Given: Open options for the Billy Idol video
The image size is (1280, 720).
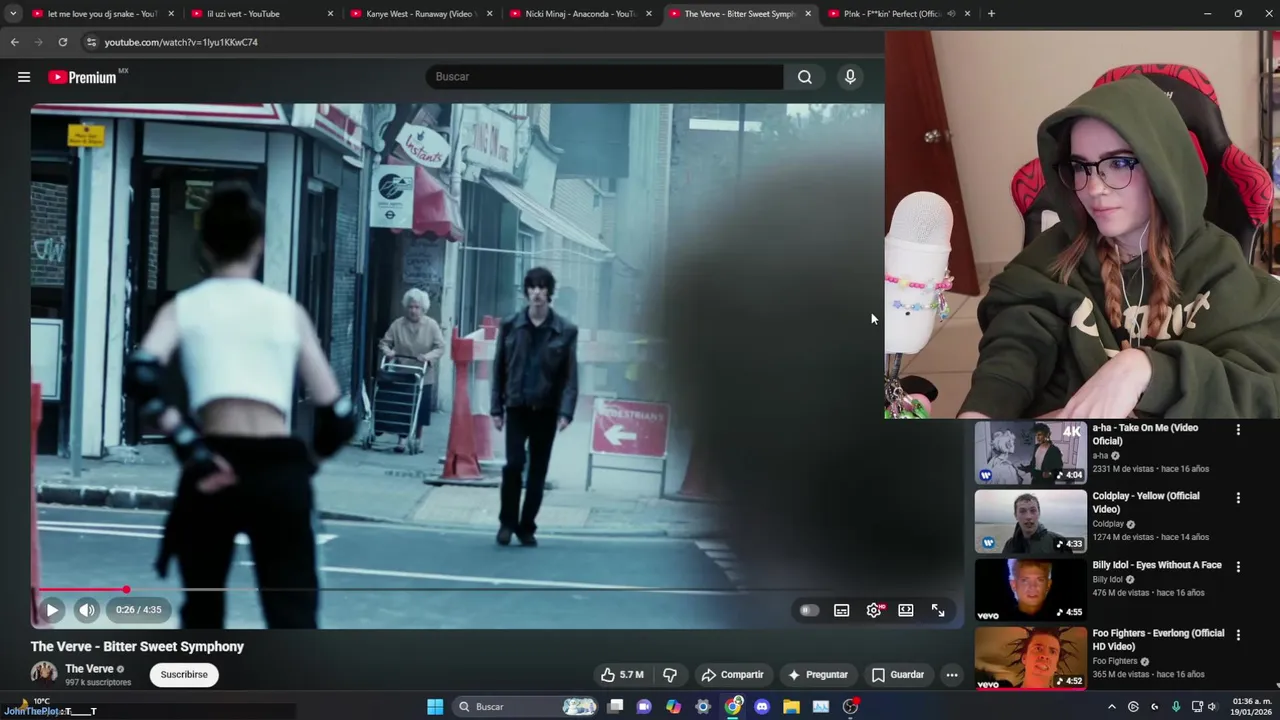Looking at the screenshot, I should 1238,566.
